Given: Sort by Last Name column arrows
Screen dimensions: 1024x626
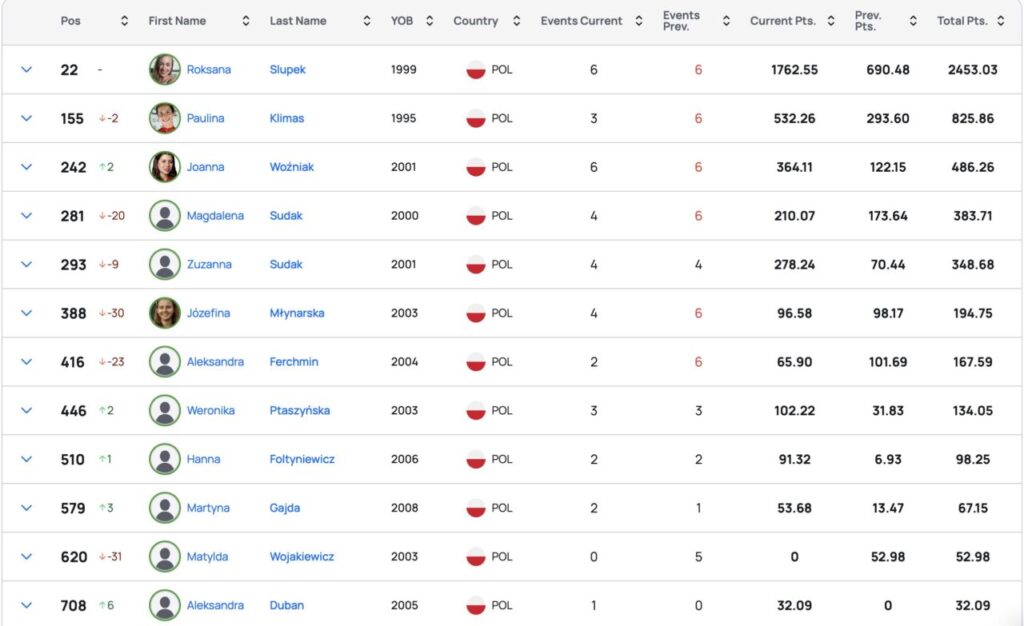Looking at the screenshot, I should pos(367,21).
